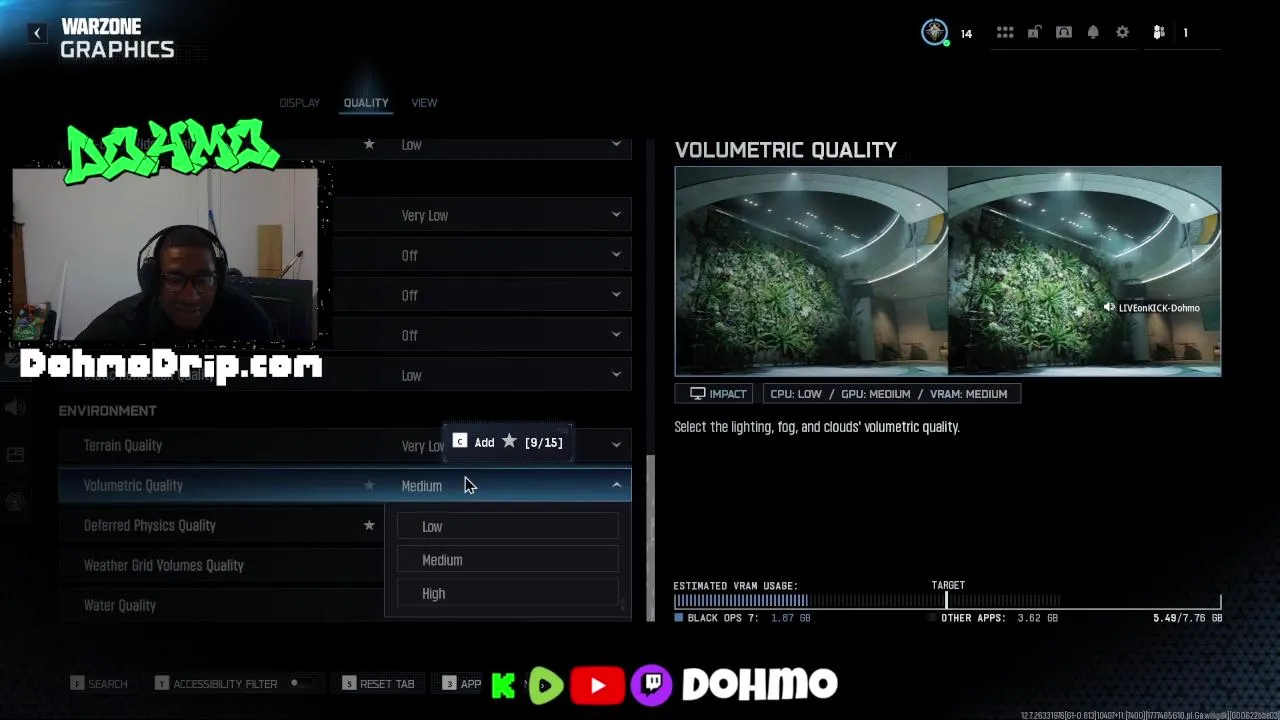Screen dimensions: 1280x720
Task: Click the star in the Add tooltip
Action: tap(509, 441)
